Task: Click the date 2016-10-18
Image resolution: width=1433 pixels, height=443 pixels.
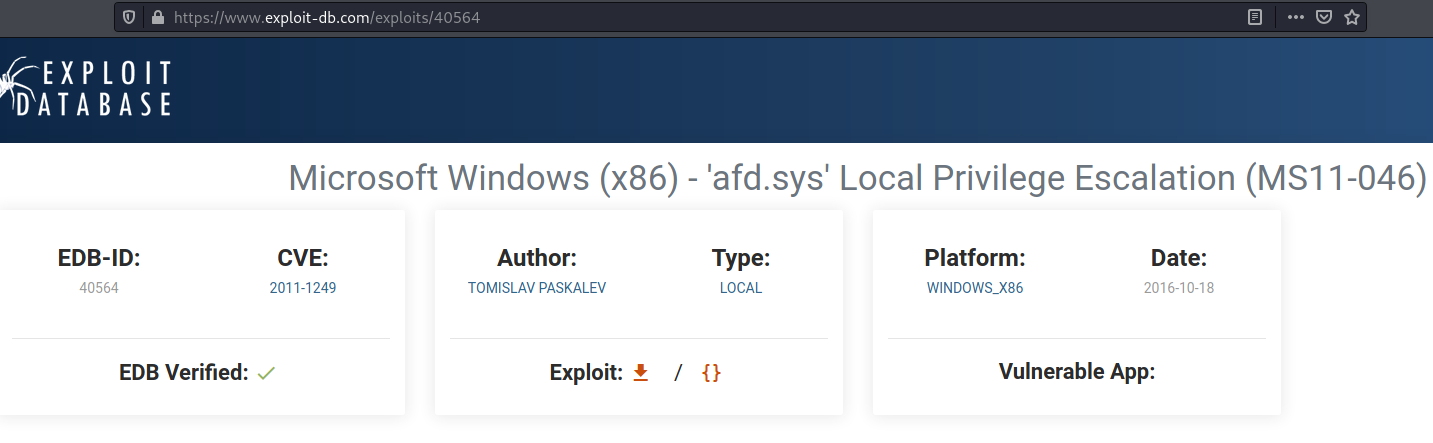Action: tap(1179, 288)
